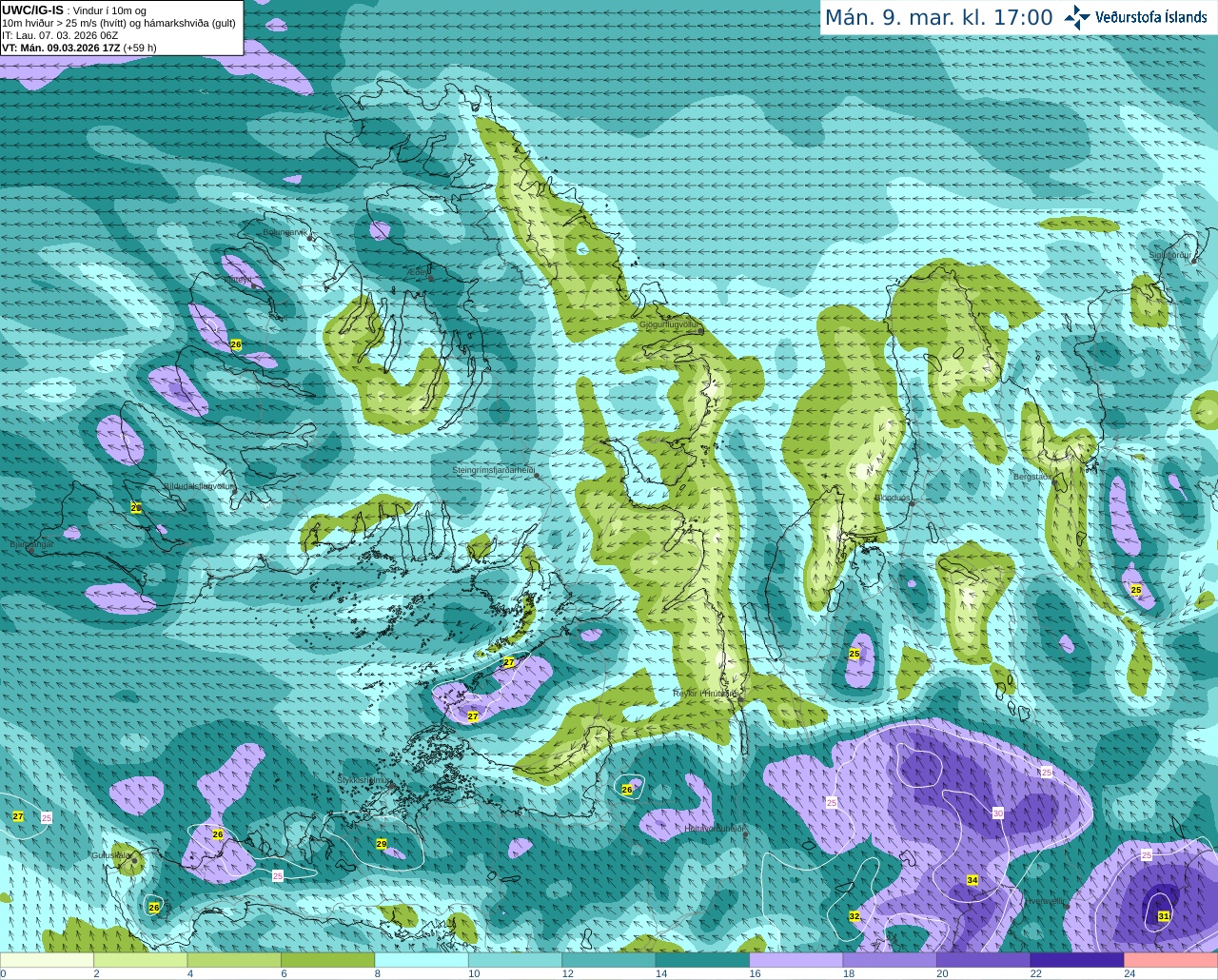Select the date title Mán. 9. mar. kl. 17:00
This screenshot has height=980, width=1218.
tap(938, 18)
